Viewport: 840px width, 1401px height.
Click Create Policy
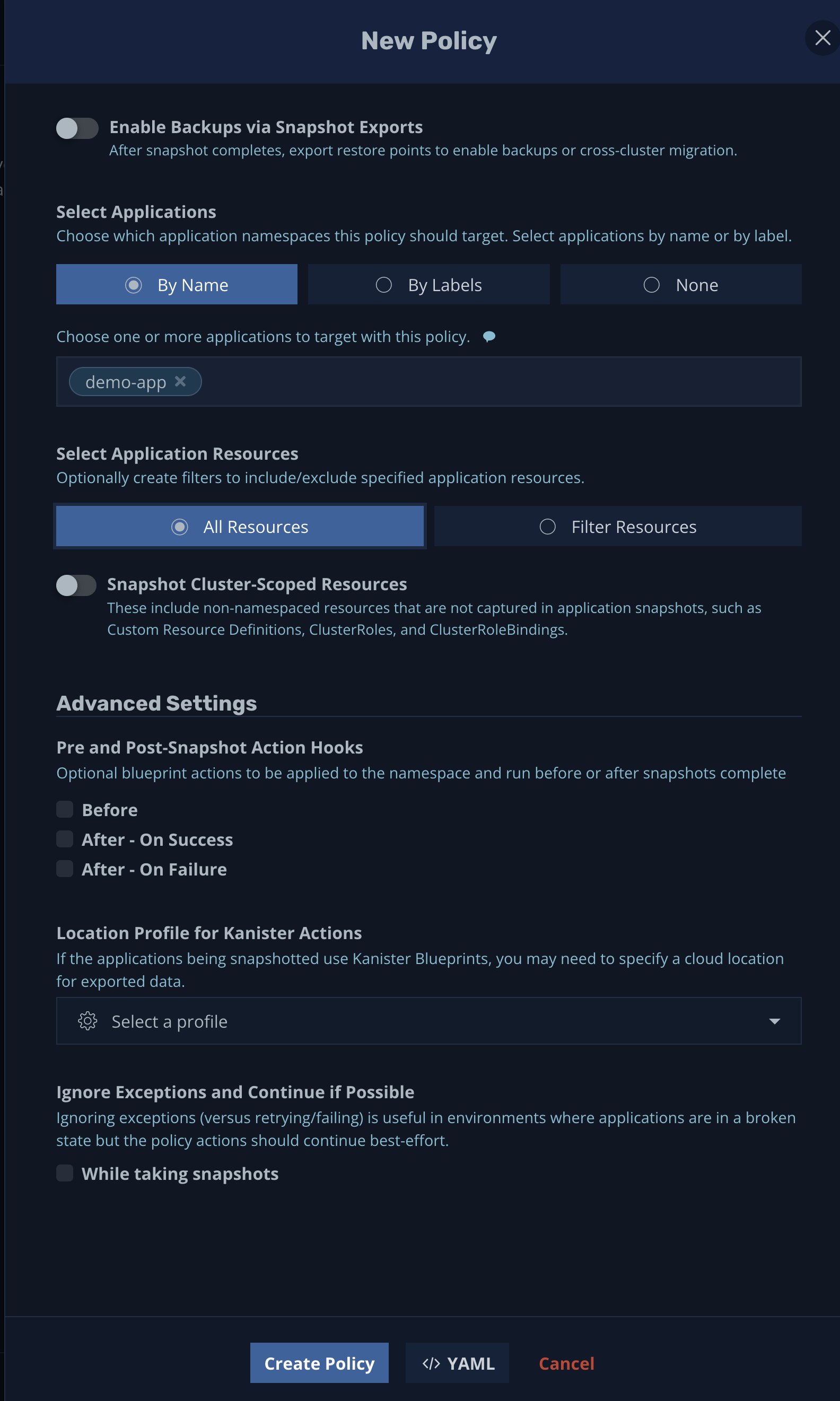pos(319,1364)
